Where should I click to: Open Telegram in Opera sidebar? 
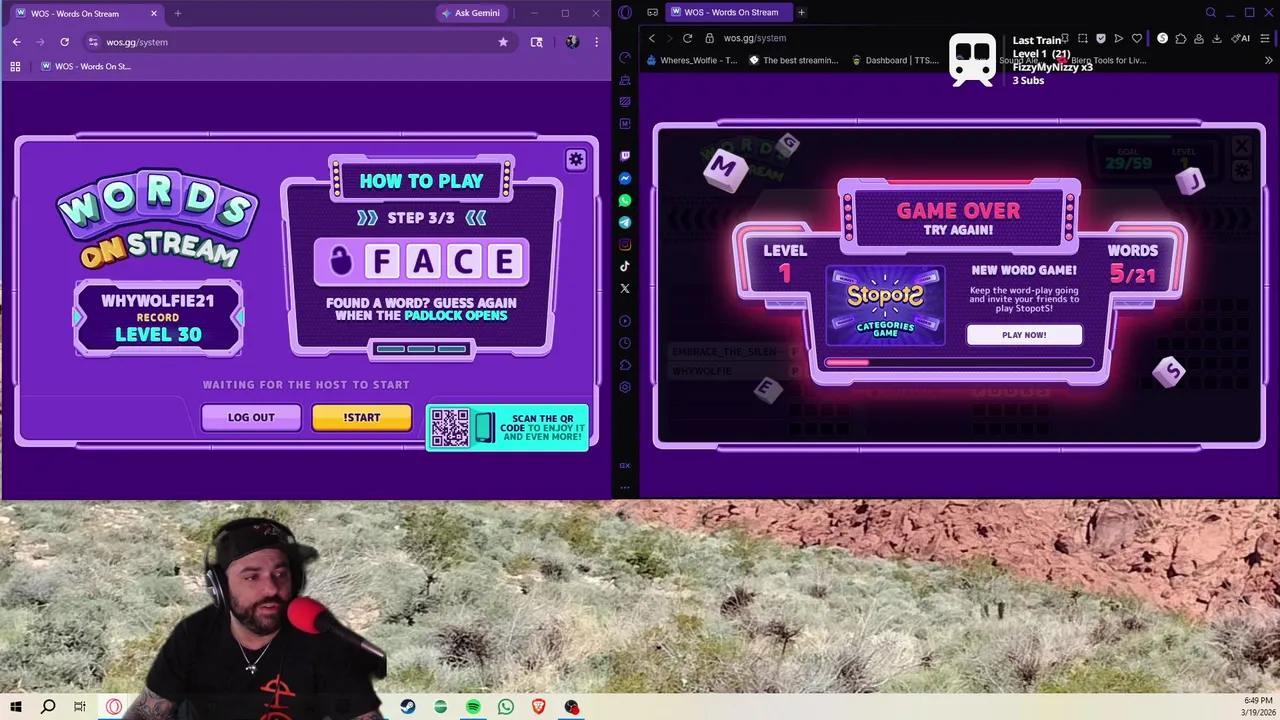pyautogui.click(x=625, y=222)
